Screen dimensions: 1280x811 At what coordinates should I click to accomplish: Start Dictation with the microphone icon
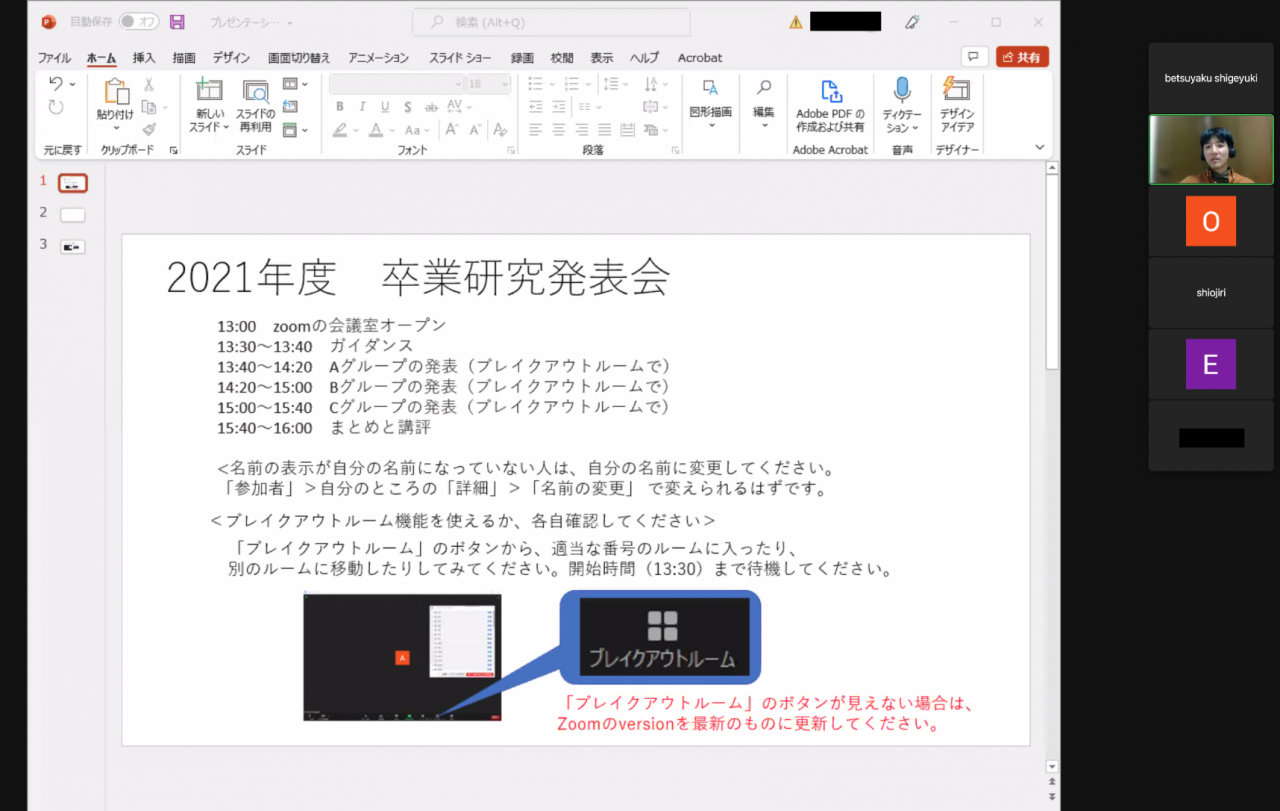coord(901,91)
